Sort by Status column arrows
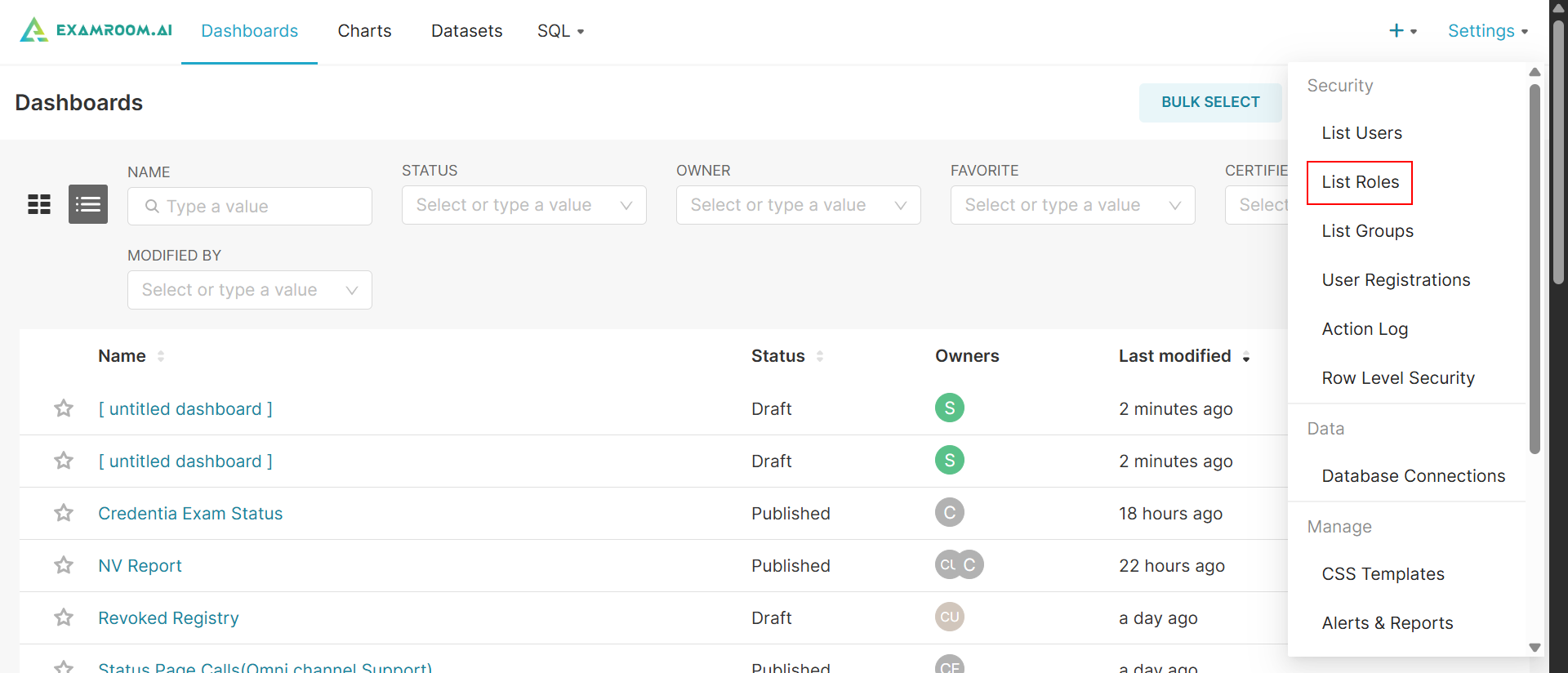1568x673 pixels. (x=819, y=356)
